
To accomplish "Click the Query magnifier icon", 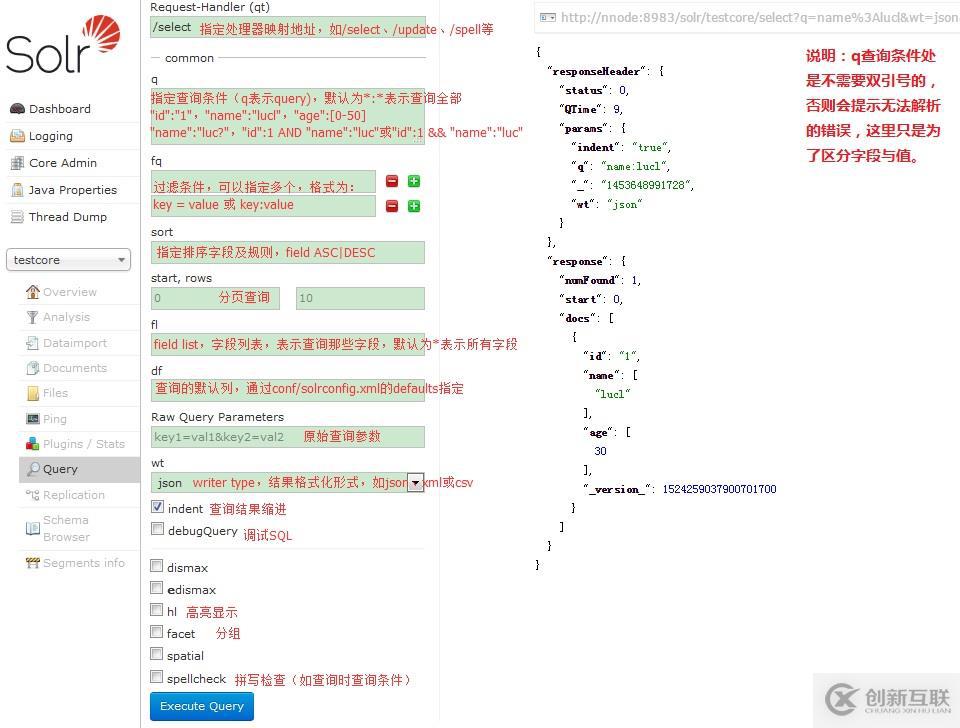I will (x=34, y=469).
